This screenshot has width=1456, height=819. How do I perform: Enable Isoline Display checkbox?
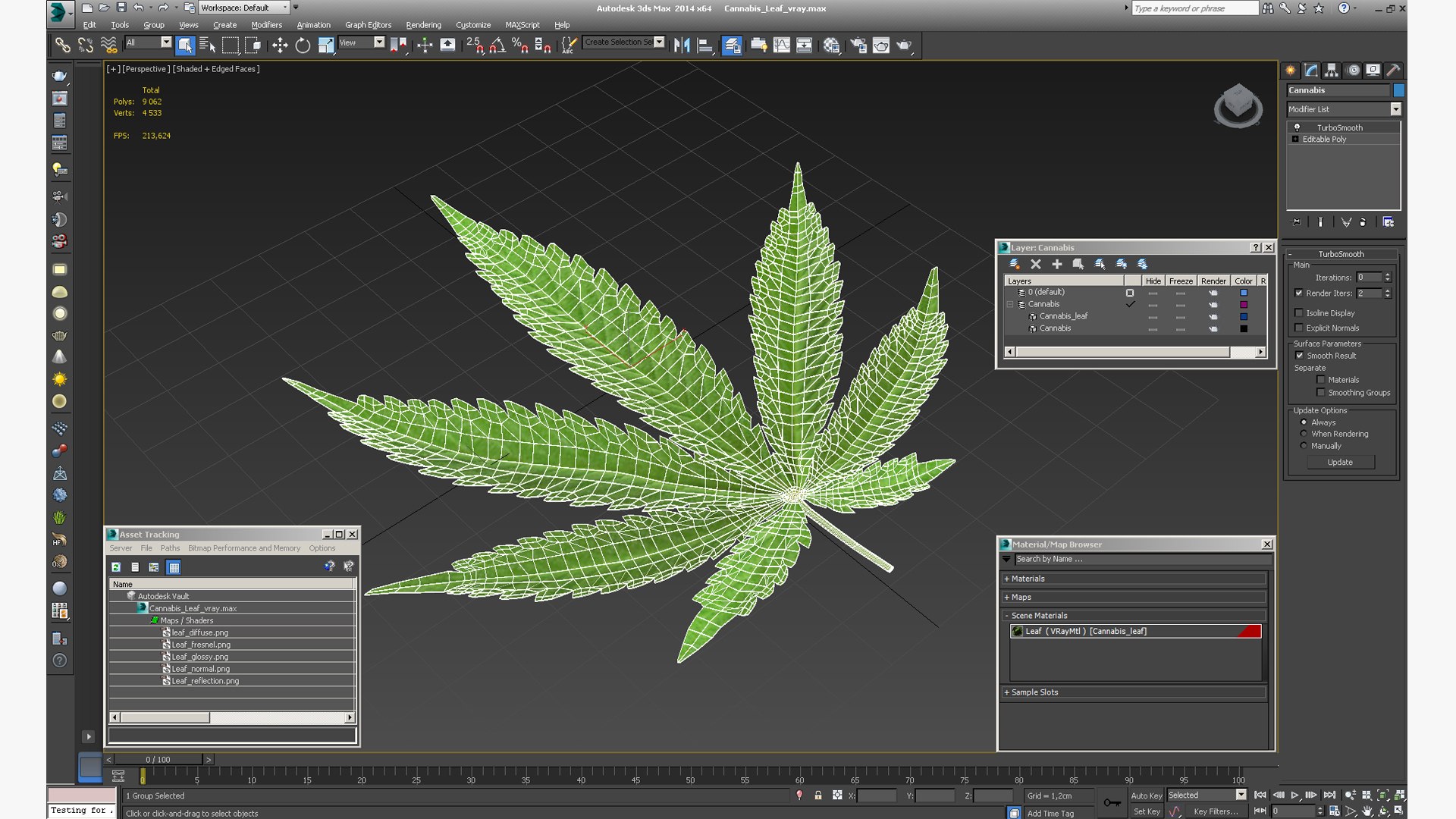[1299, 313]
